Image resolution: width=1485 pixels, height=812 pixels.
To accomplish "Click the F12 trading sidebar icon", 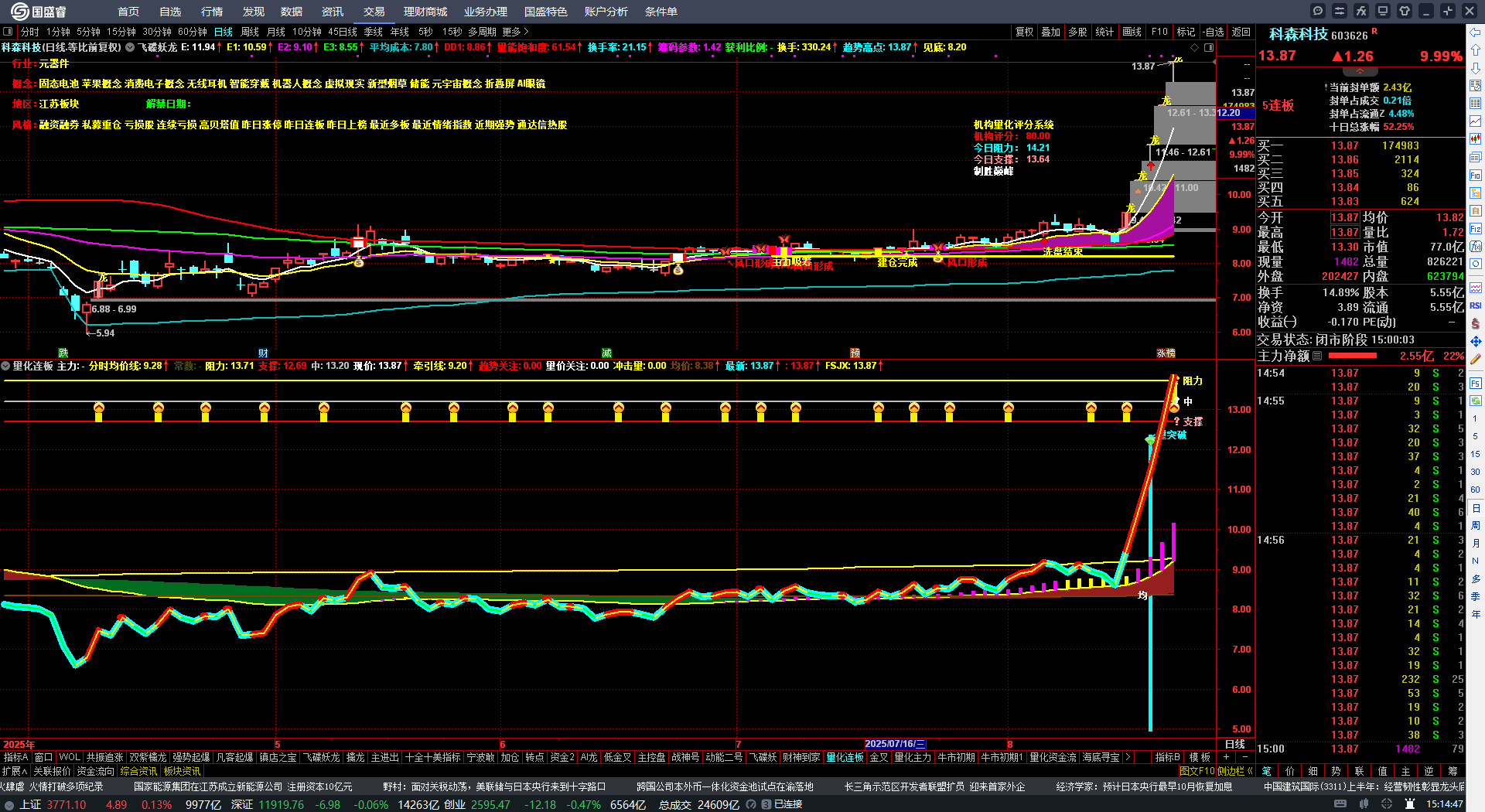I will (1476, 229).
